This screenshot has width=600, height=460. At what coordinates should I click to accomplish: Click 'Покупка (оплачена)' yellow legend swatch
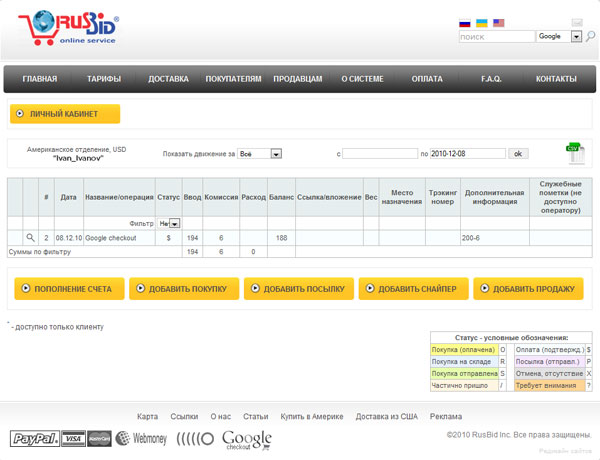[464, 350]
